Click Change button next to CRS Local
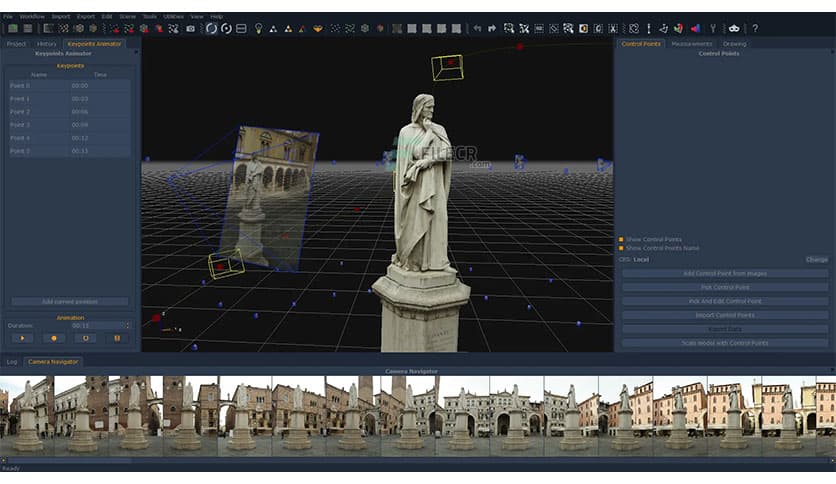 point(816,260)
